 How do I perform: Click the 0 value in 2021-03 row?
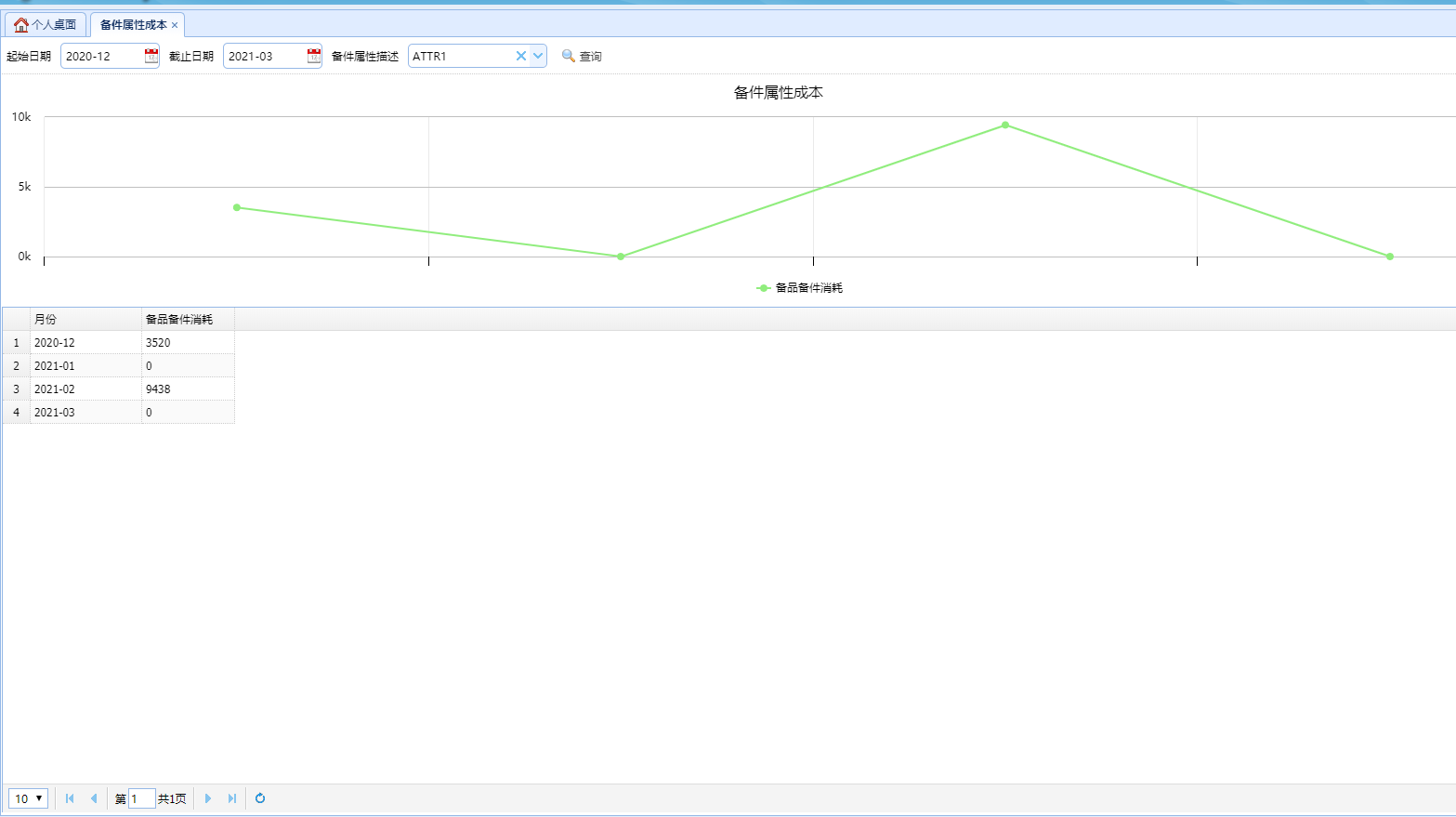pyautogui.click(x=188, y=412)
